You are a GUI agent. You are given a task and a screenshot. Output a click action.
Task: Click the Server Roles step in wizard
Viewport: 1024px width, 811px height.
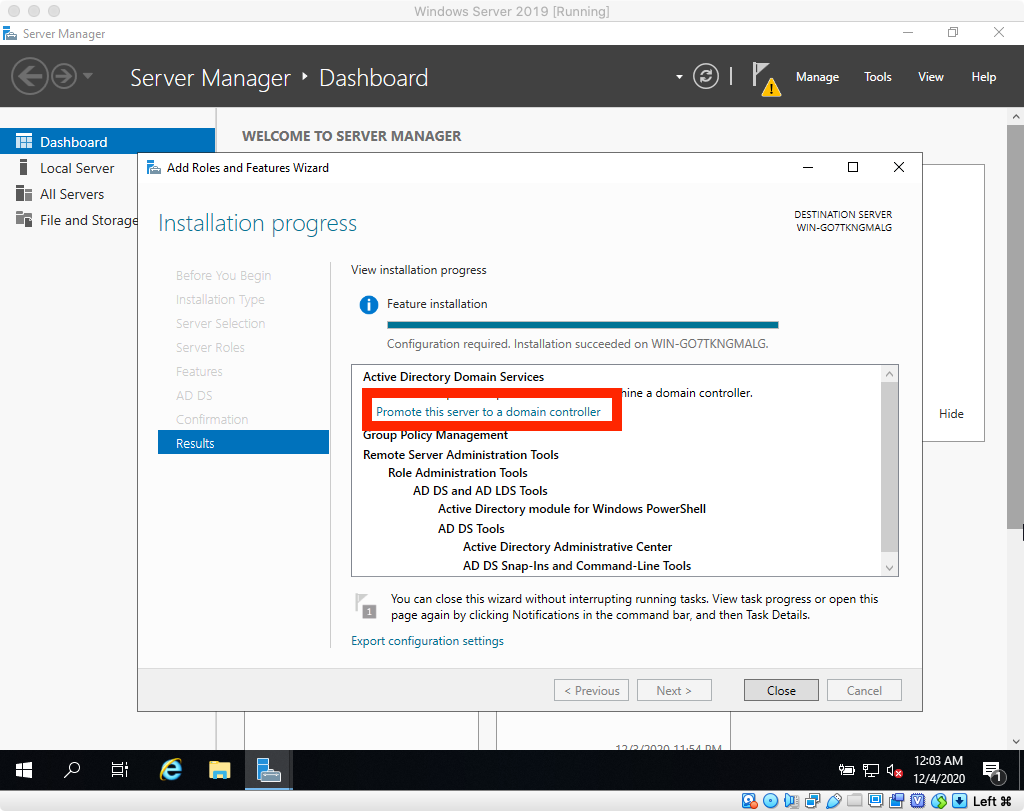click(210, 347)
